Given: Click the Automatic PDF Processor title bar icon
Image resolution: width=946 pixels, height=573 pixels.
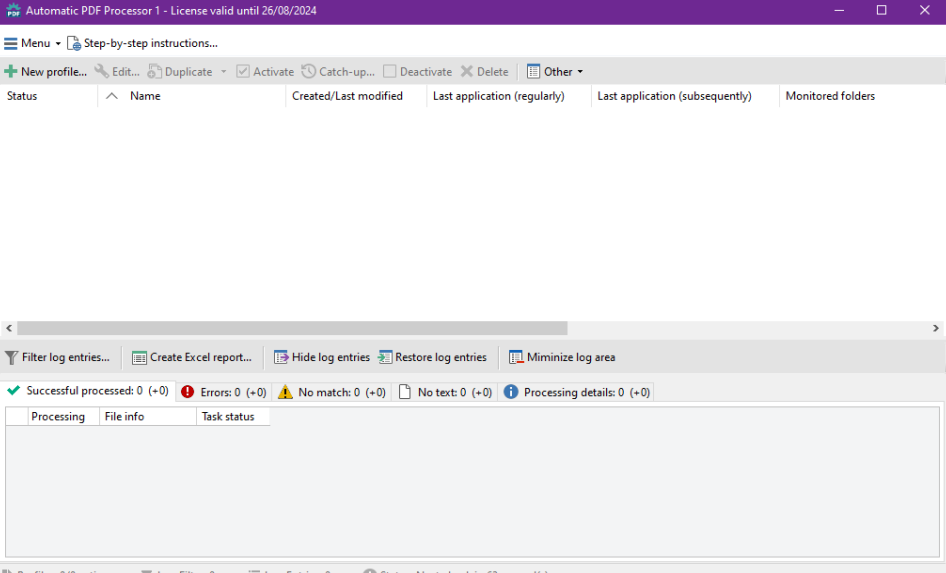Looking at the screenshot, I should (13, 11).
